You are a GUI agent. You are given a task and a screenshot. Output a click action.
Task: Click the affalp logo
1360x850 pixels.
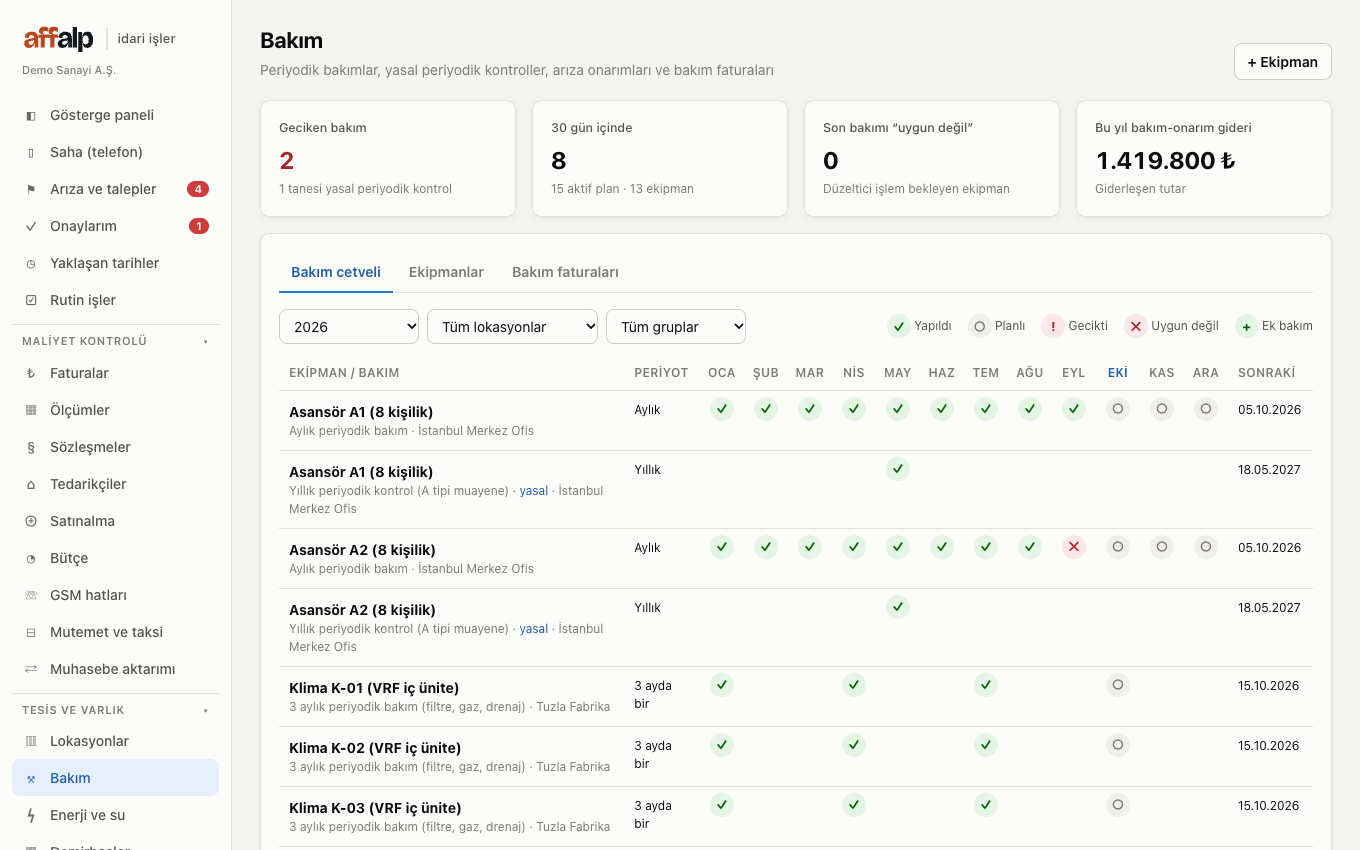pos(58,39)
